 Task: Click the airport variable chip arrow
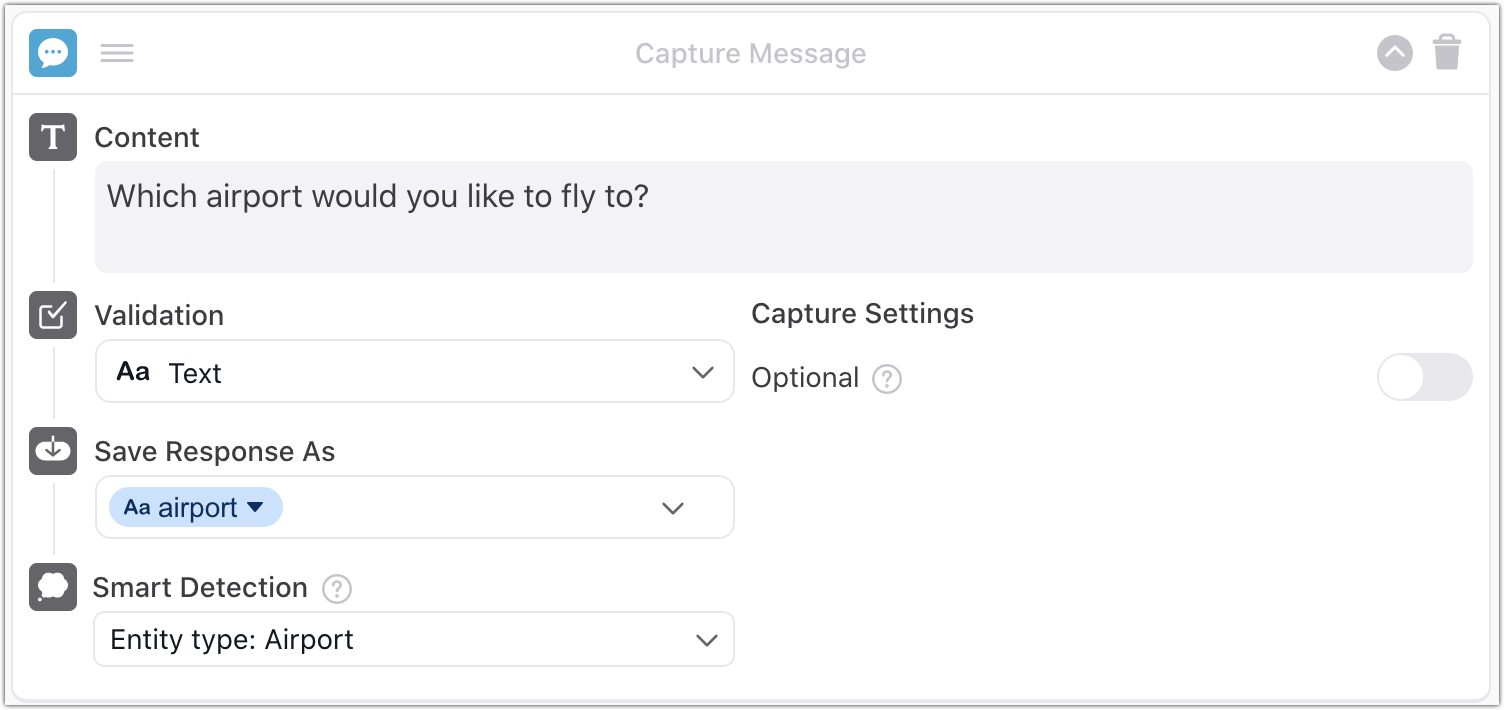[x=256, y=508]
